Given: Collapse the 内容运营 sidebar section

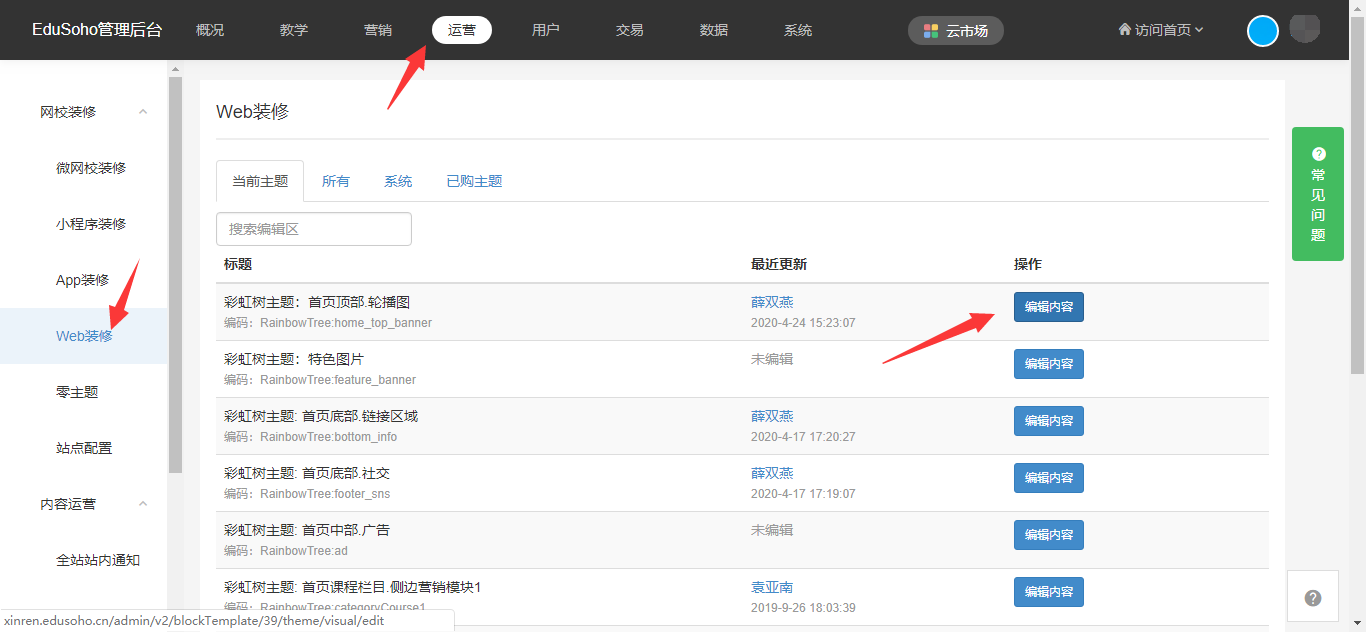Looking at the screenshot, I should tap(143, 504).
